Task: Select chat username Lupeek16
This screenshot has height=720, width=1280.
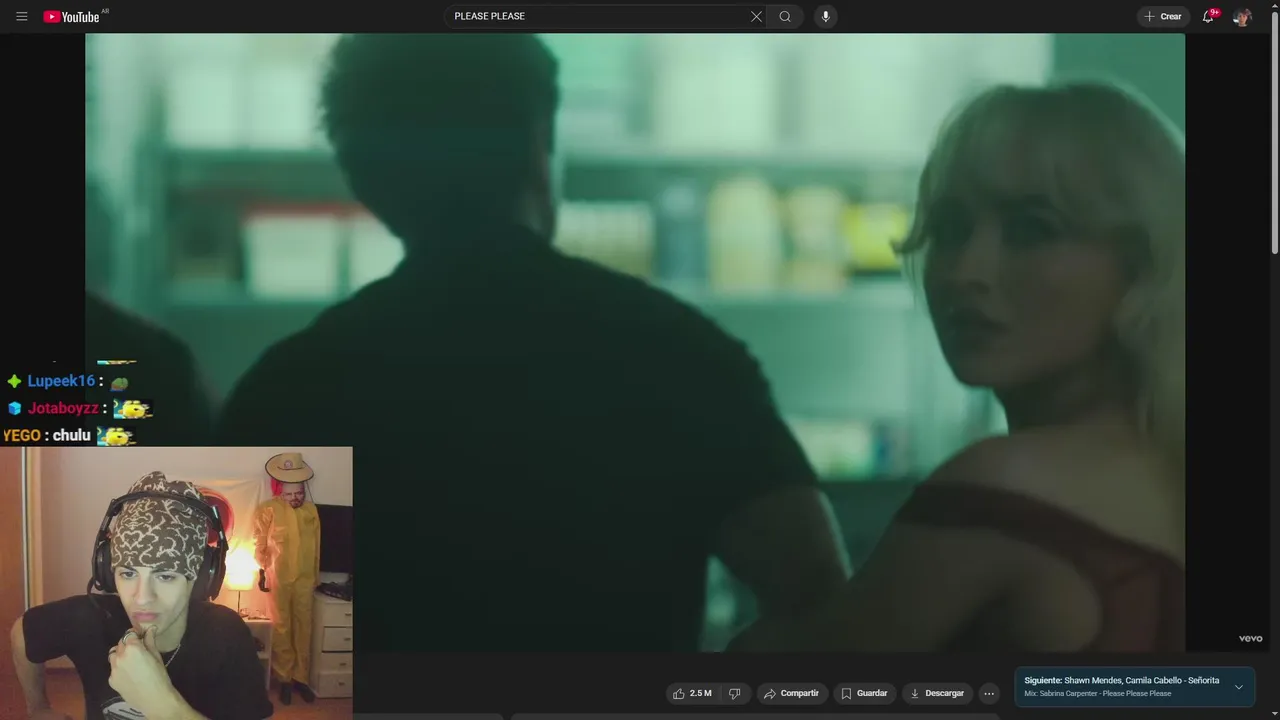Action: [61, 381]
